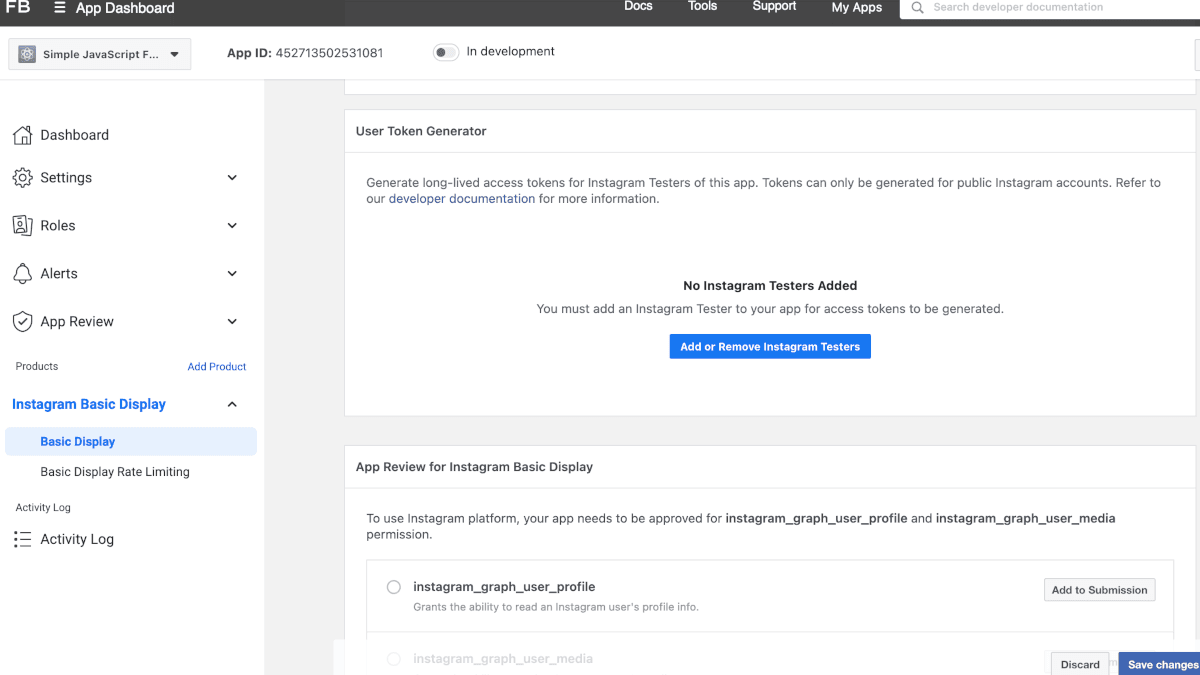This screenshot has height=675, width=1200.
Task: Select the instagram_graph_user_profile radio button
Action: tap(394, 587)
